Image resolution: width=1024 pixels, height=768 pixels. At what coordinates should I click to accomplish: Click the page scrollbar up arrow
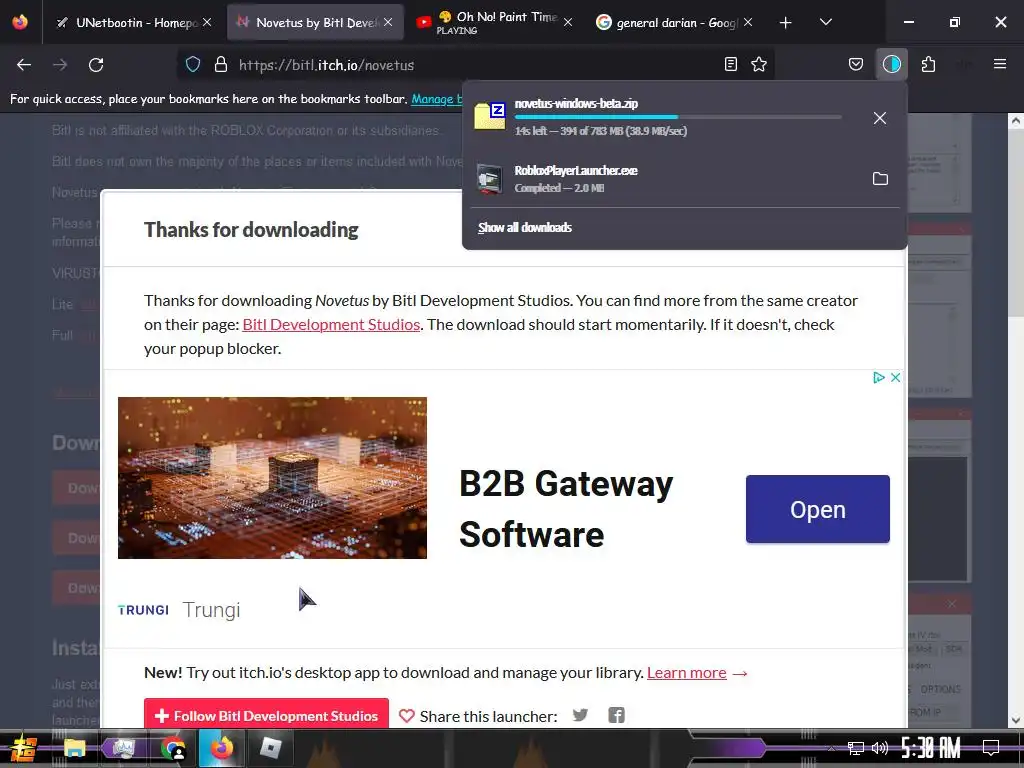(x=1015, y=120)
